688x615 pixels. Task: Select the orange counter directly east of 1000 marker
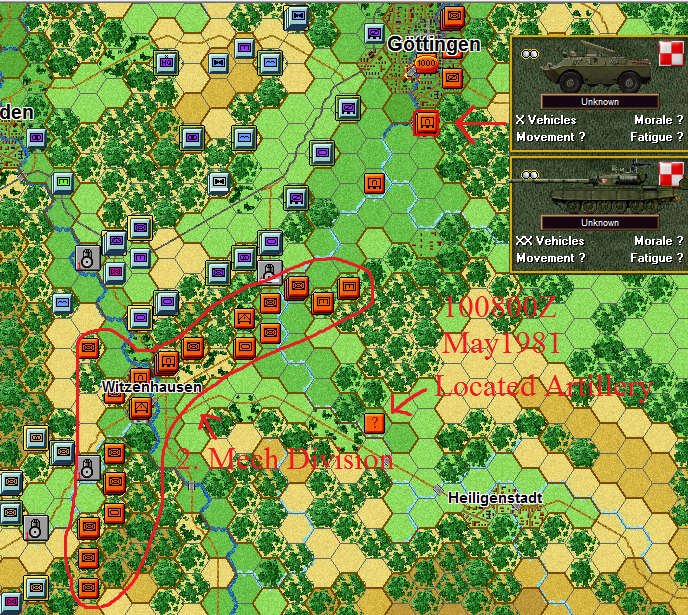tap(452, 79)
